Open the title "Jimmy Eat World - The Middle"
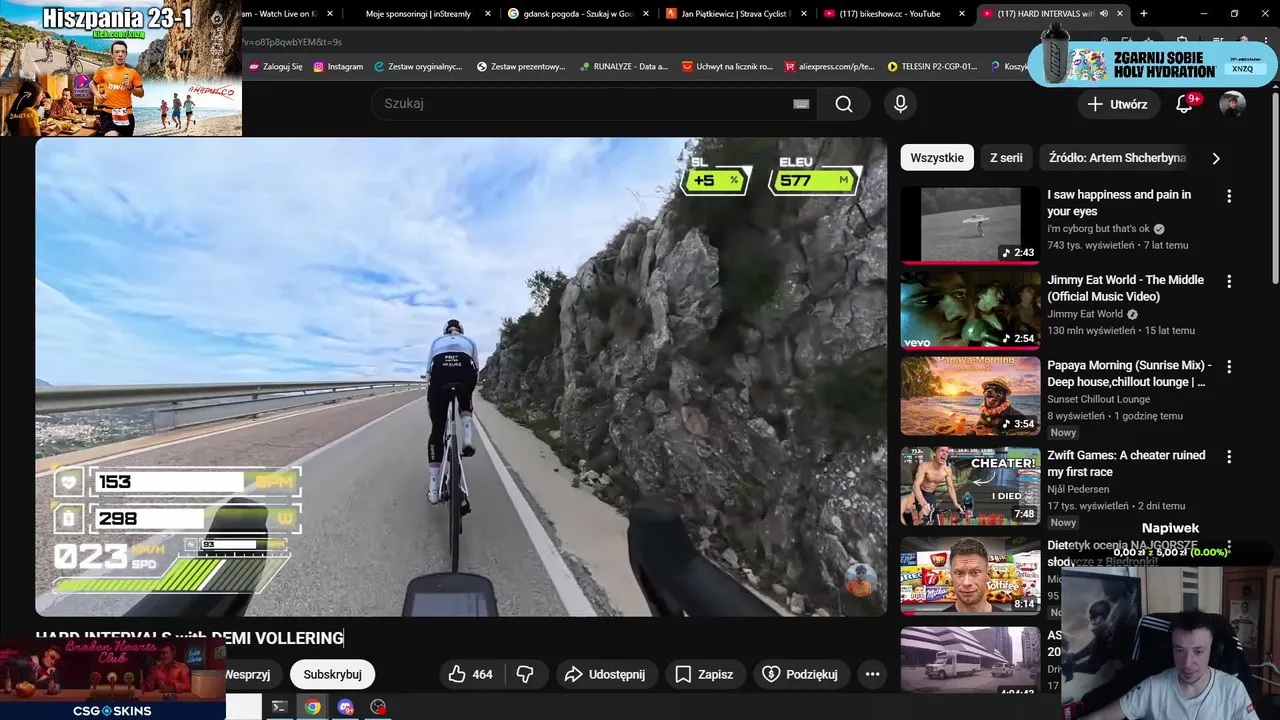1280x720 pixels. tap(1125, 288)
